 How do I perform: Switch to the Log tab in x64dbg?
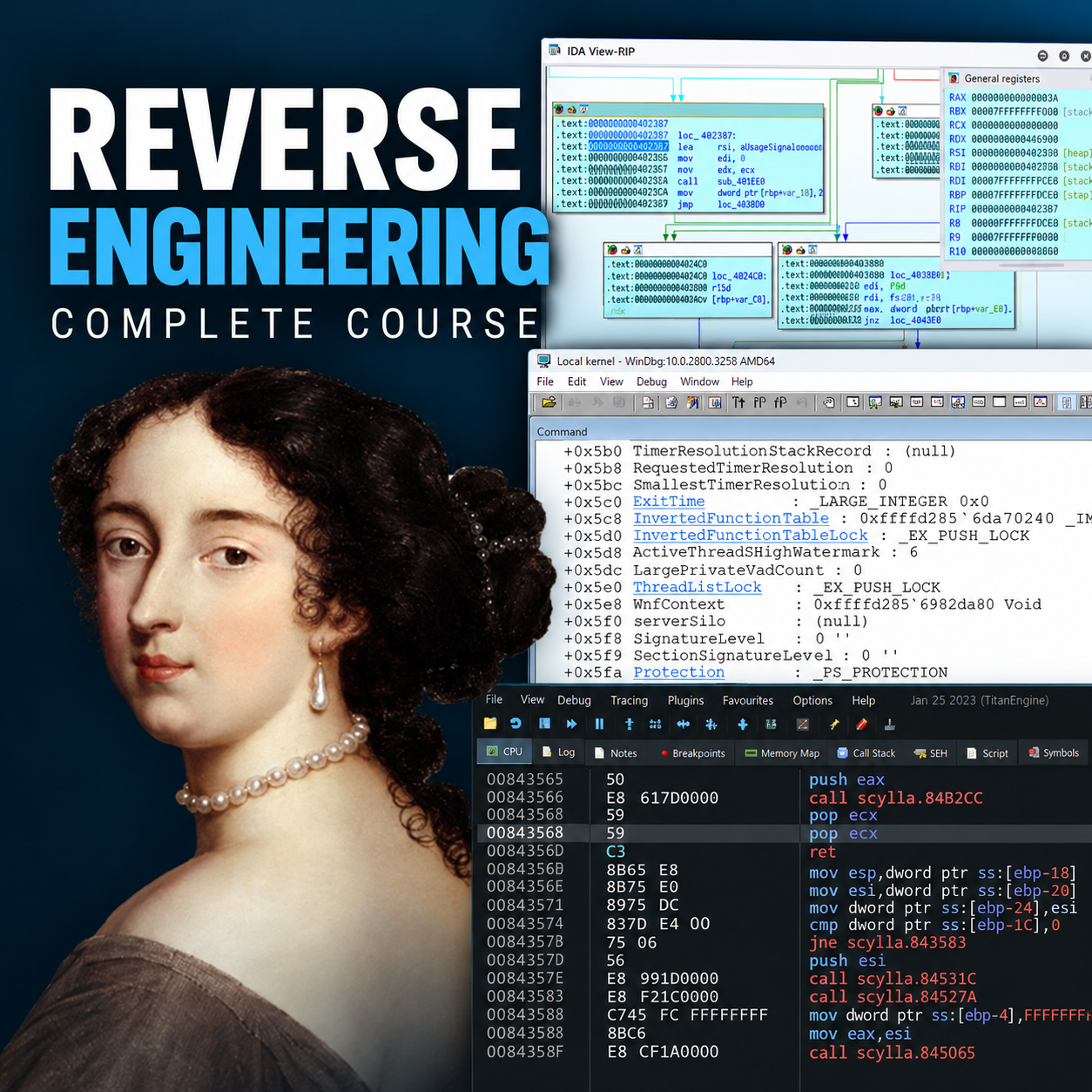coord(558,752)
